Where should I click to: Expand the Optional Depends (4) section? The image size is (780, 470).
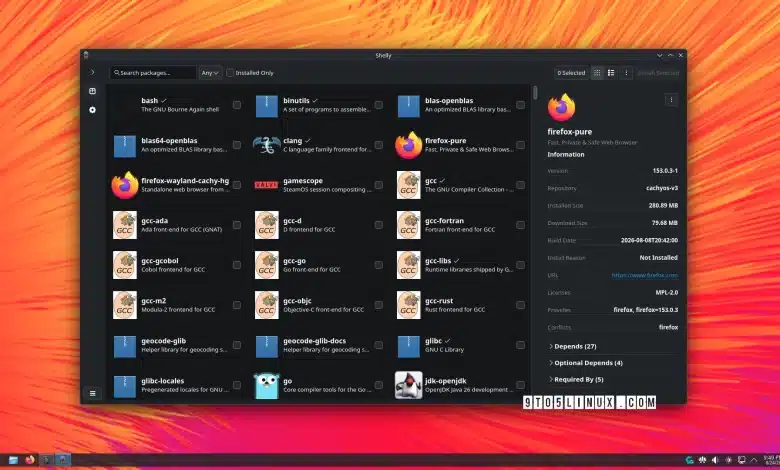[x=585, y=363]
